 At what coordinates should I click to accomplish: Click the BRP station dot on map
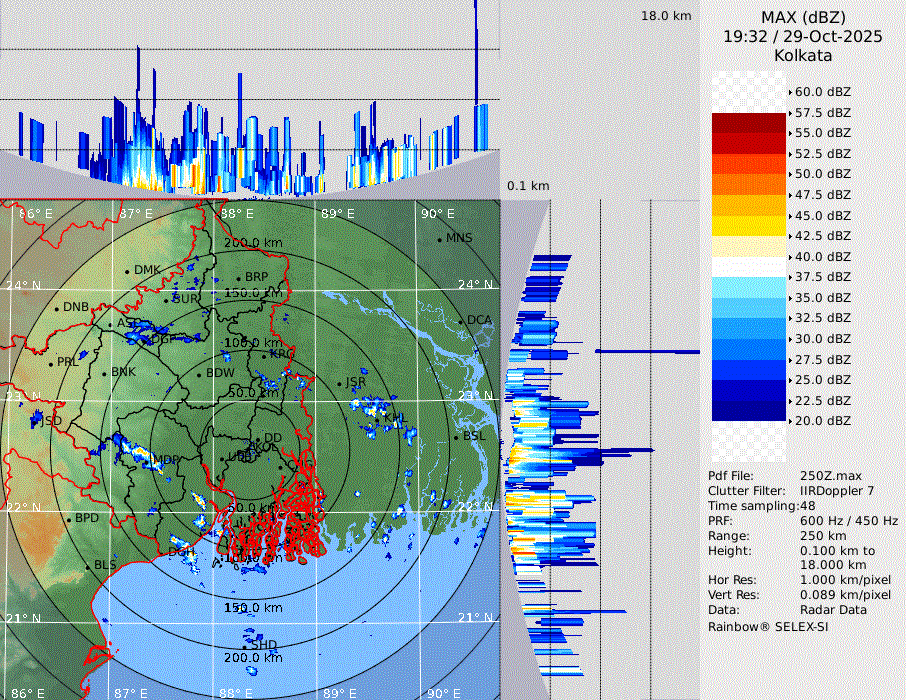[x=238, y=278]
